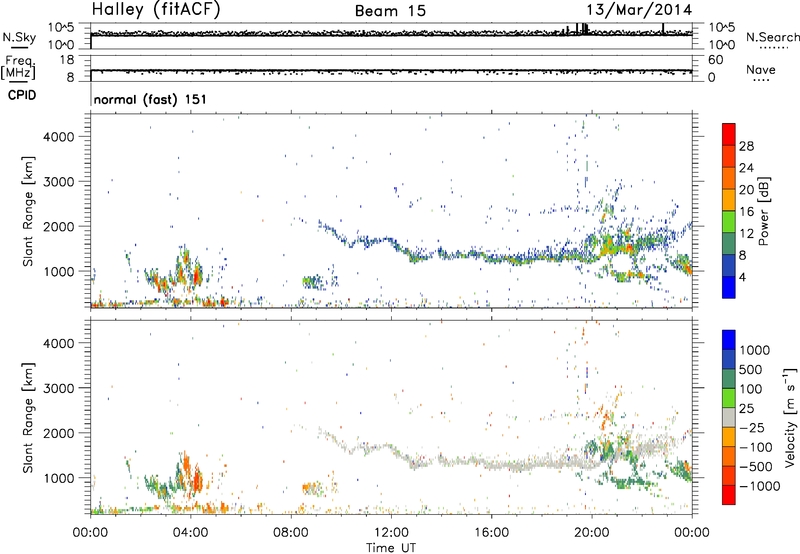Screen dimensions: 800x554
Task: Click the "N.Sky" legend label
Action: point(19,37)
